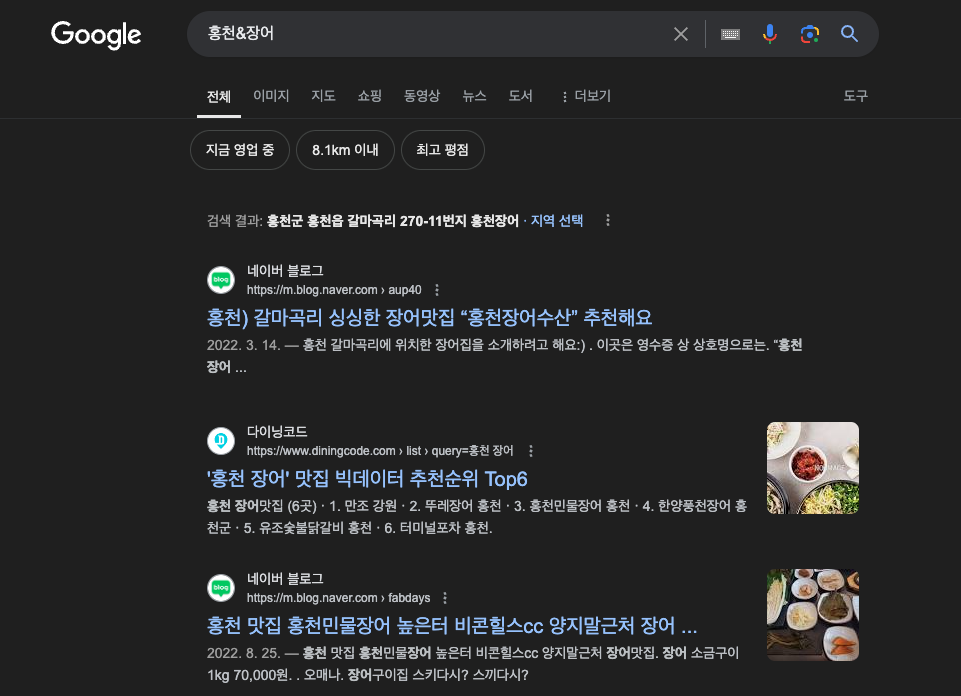The height and width of the screenshot is (696, 961).
Task: Switch to the 지도 tab
Action: 324,96
